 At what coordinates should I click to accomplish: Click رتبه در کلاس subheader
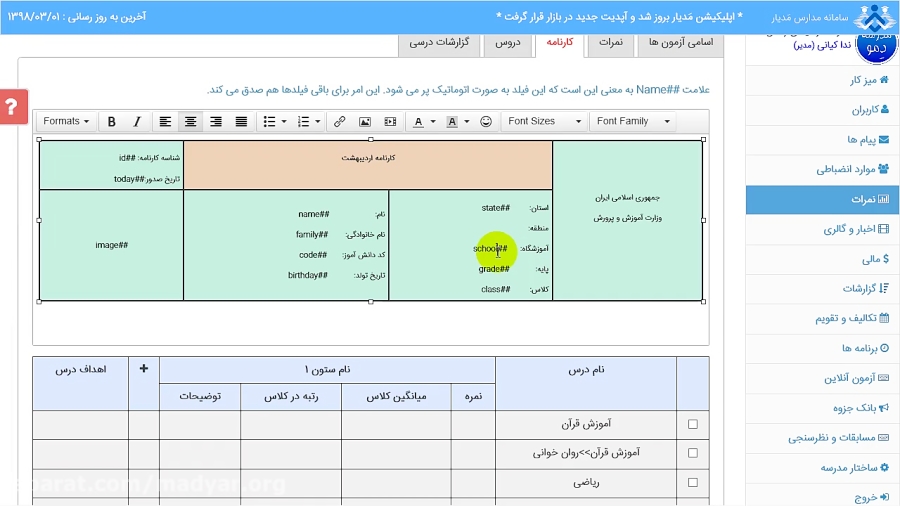coord(291,396)
